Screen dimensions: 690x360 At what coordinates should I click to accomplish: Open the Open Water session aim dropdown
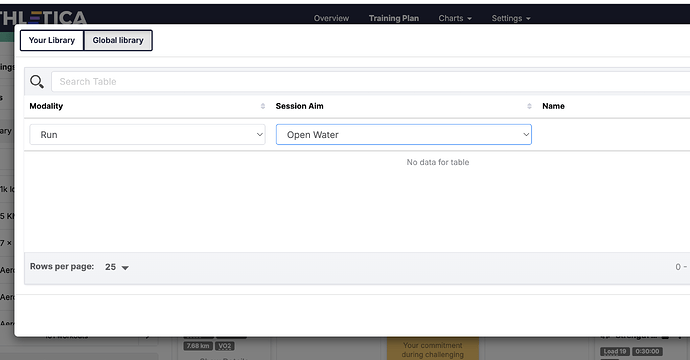[x=404, y=135]
